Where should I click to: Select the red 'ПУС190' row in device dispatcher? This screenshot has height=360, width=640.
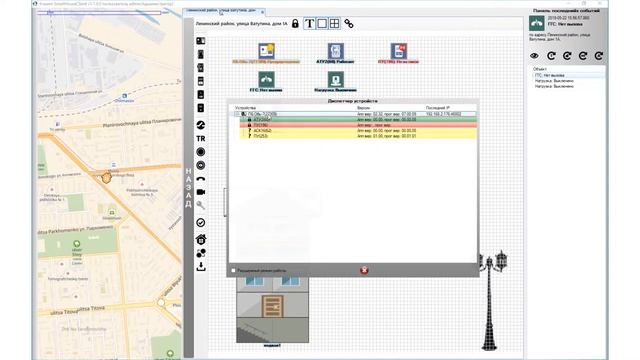point(358,125)
